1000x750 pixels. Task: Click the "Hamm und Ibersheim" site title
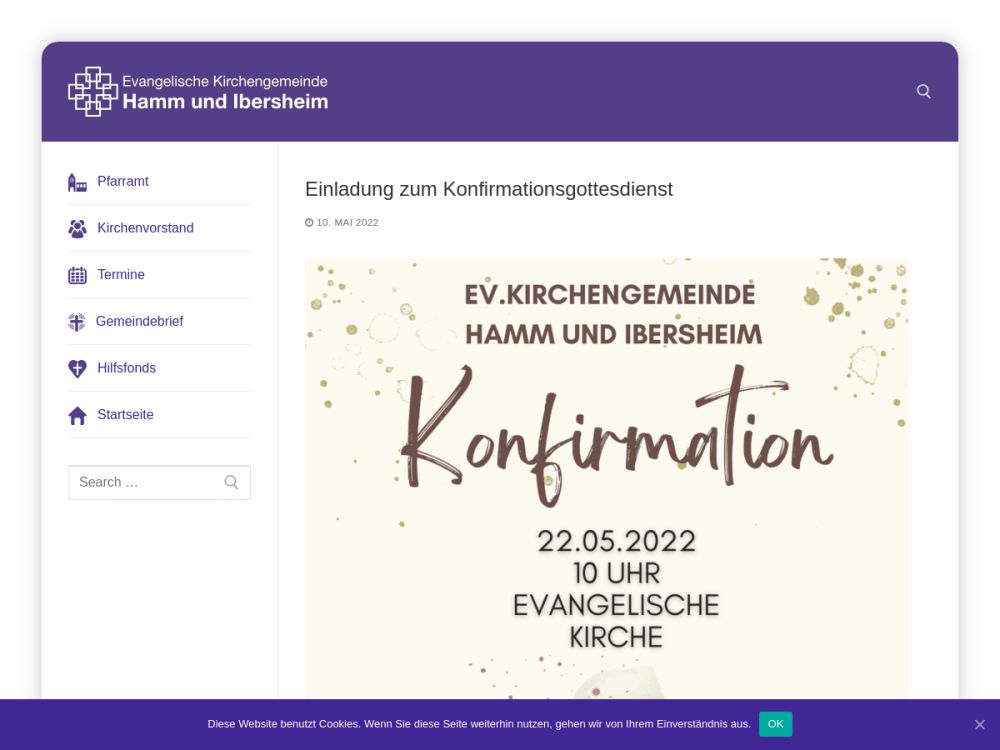point(225,101)
